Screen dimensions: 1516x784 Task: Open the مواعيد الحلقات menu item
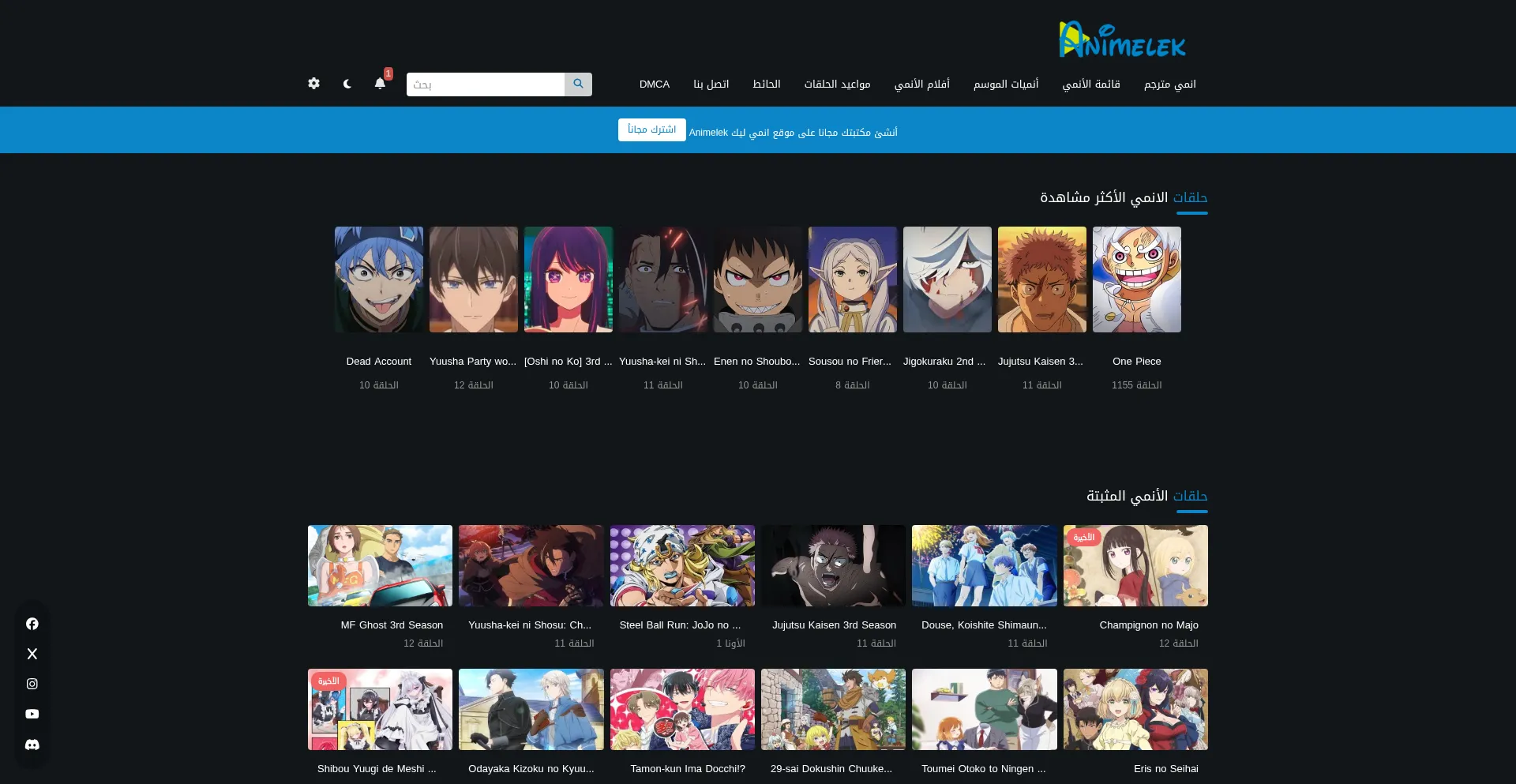click(x=838, y=84)
